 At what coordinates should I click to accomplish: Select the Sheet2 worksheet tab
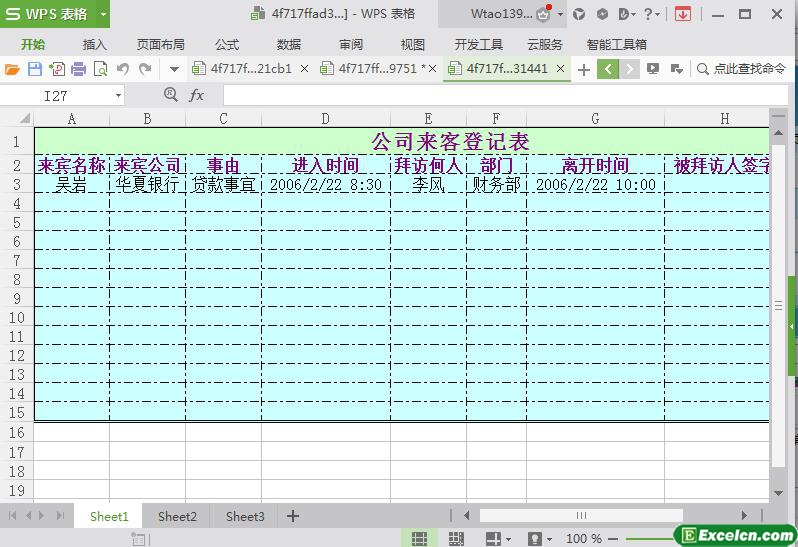pyautogui.click(x=177, y=516)
